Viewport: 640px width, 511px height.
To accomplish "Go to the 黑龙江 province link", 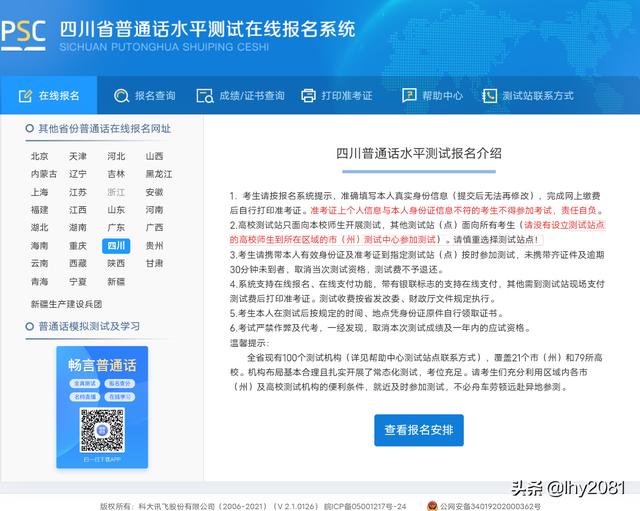I will point(153,174).
